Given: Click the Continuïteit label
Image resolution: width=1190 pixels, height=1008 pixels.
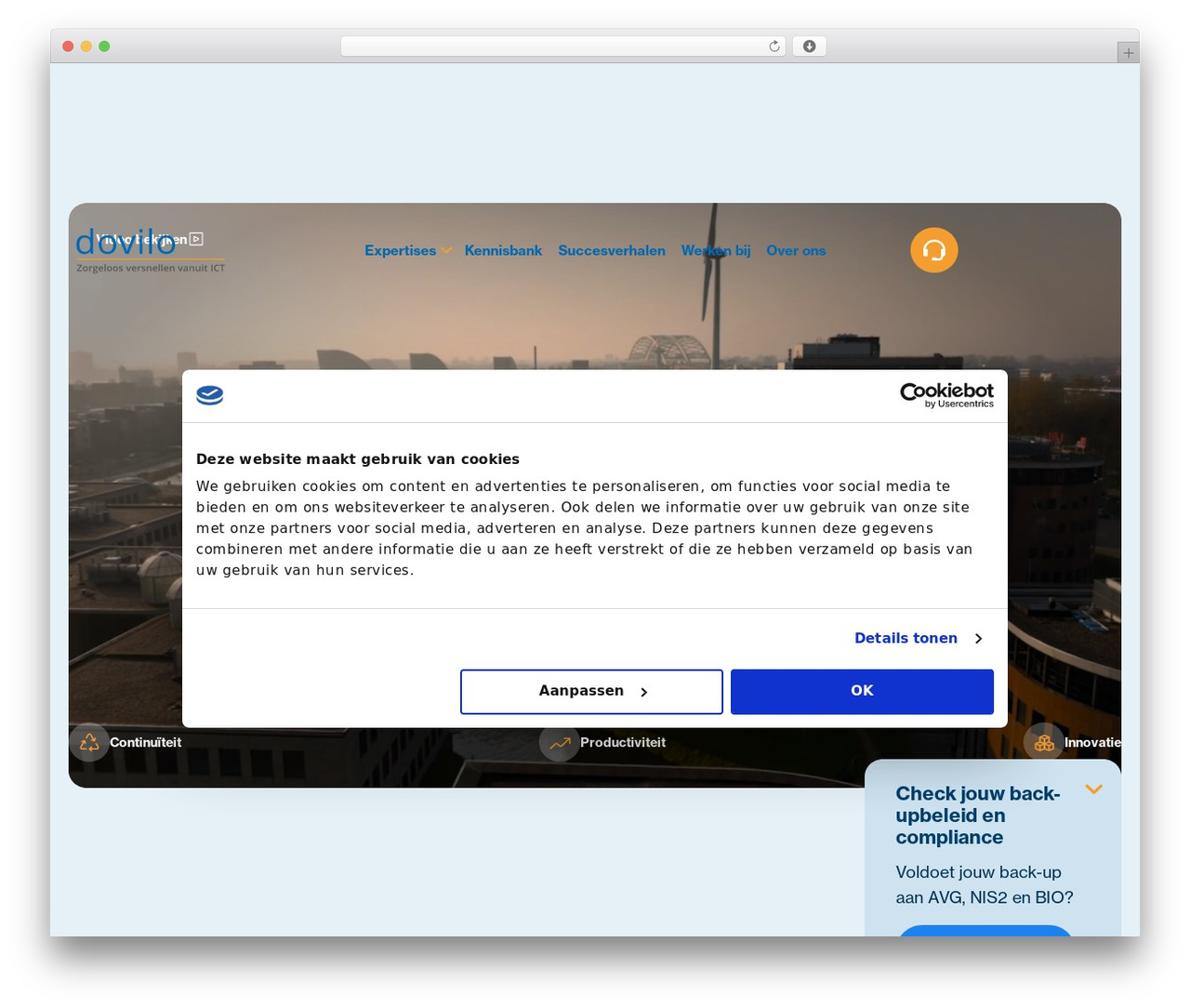Looking at the screenshot, I should point(145,742).
